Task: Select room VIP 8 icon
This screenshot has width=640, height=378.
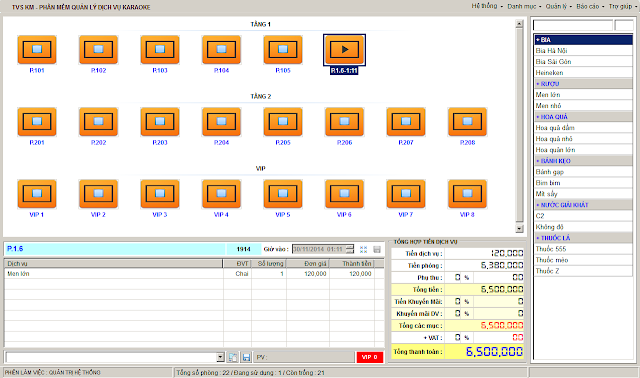Action: [467, 193]
